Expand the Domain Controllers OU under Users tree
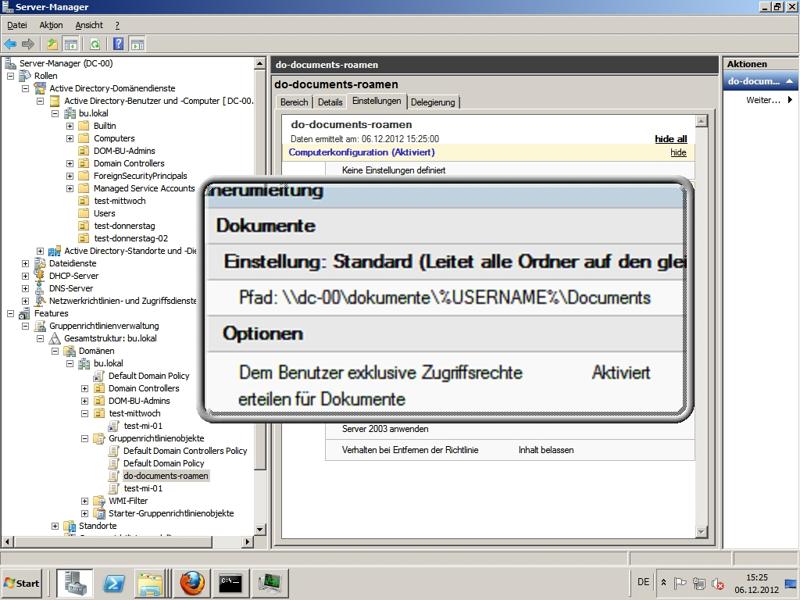800x600 pixels. click(x=70, y=163)
